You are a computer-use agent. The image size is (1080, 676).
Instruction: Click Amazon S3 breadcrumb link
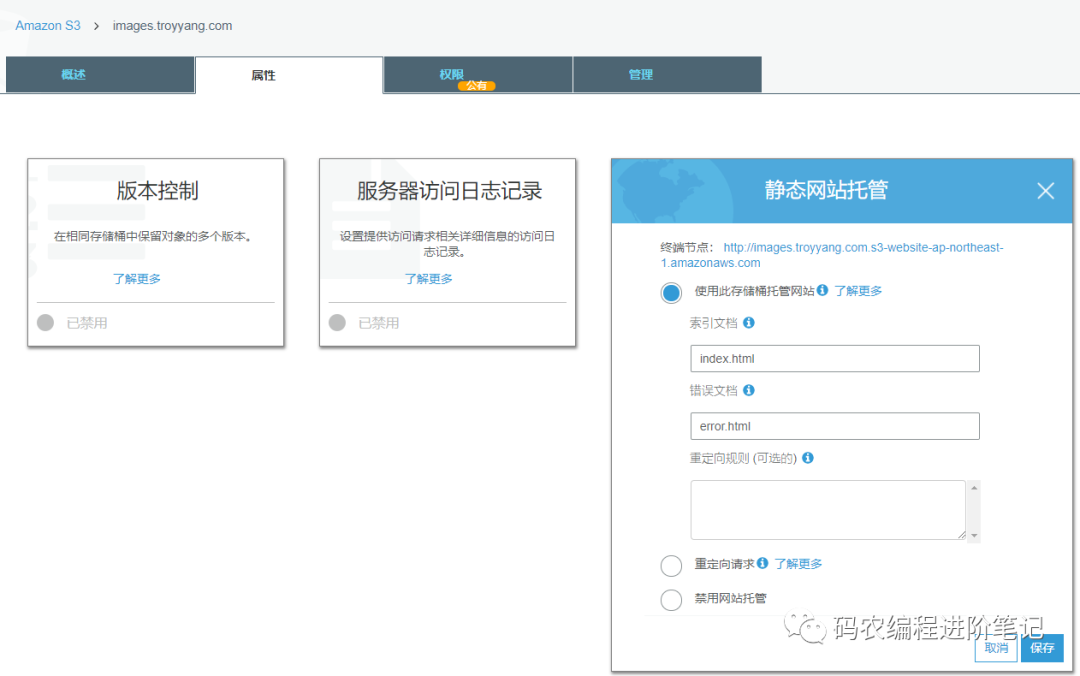pos(48,25)
